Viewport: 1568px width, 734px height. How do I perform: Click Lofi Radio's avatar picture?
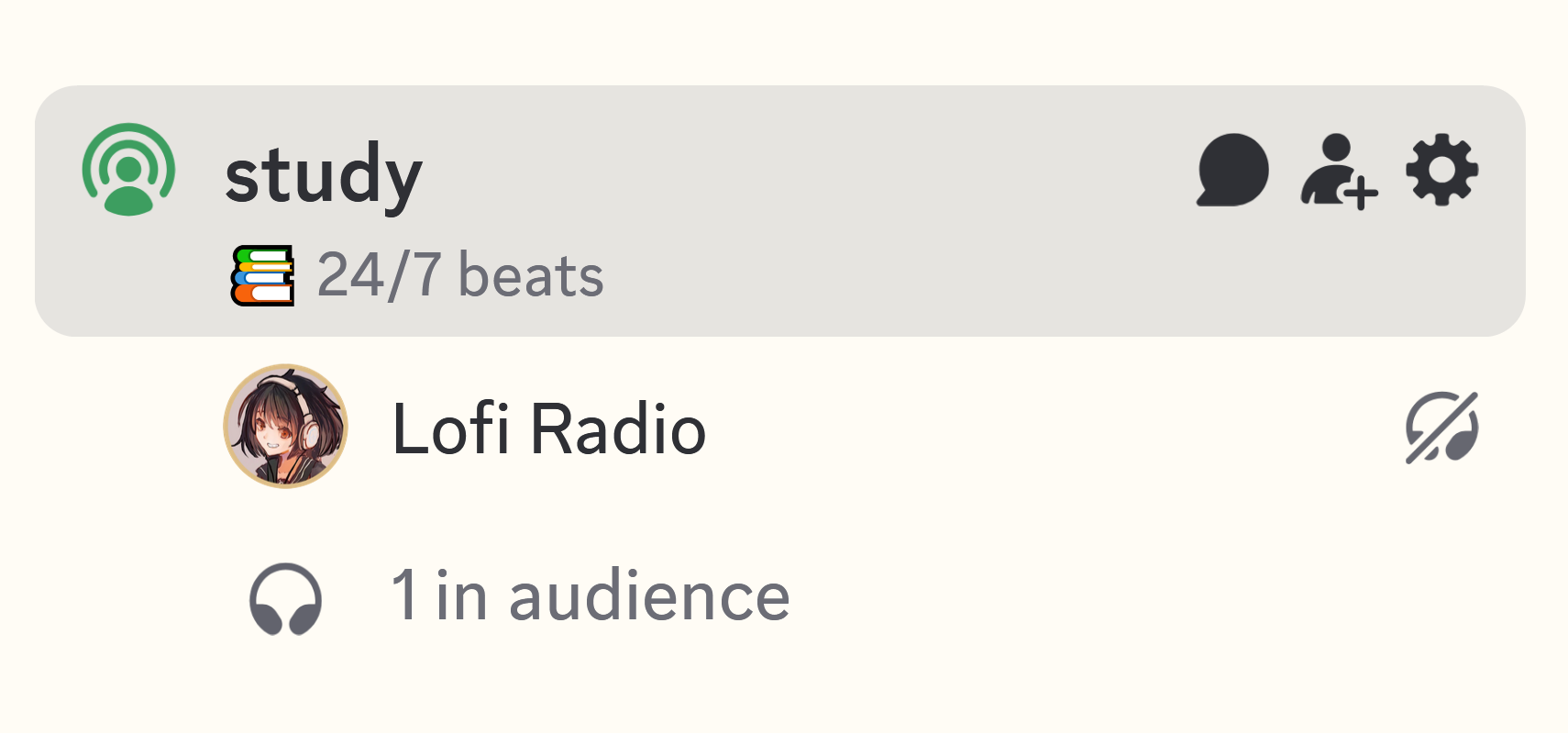click(x=286, y=427)
